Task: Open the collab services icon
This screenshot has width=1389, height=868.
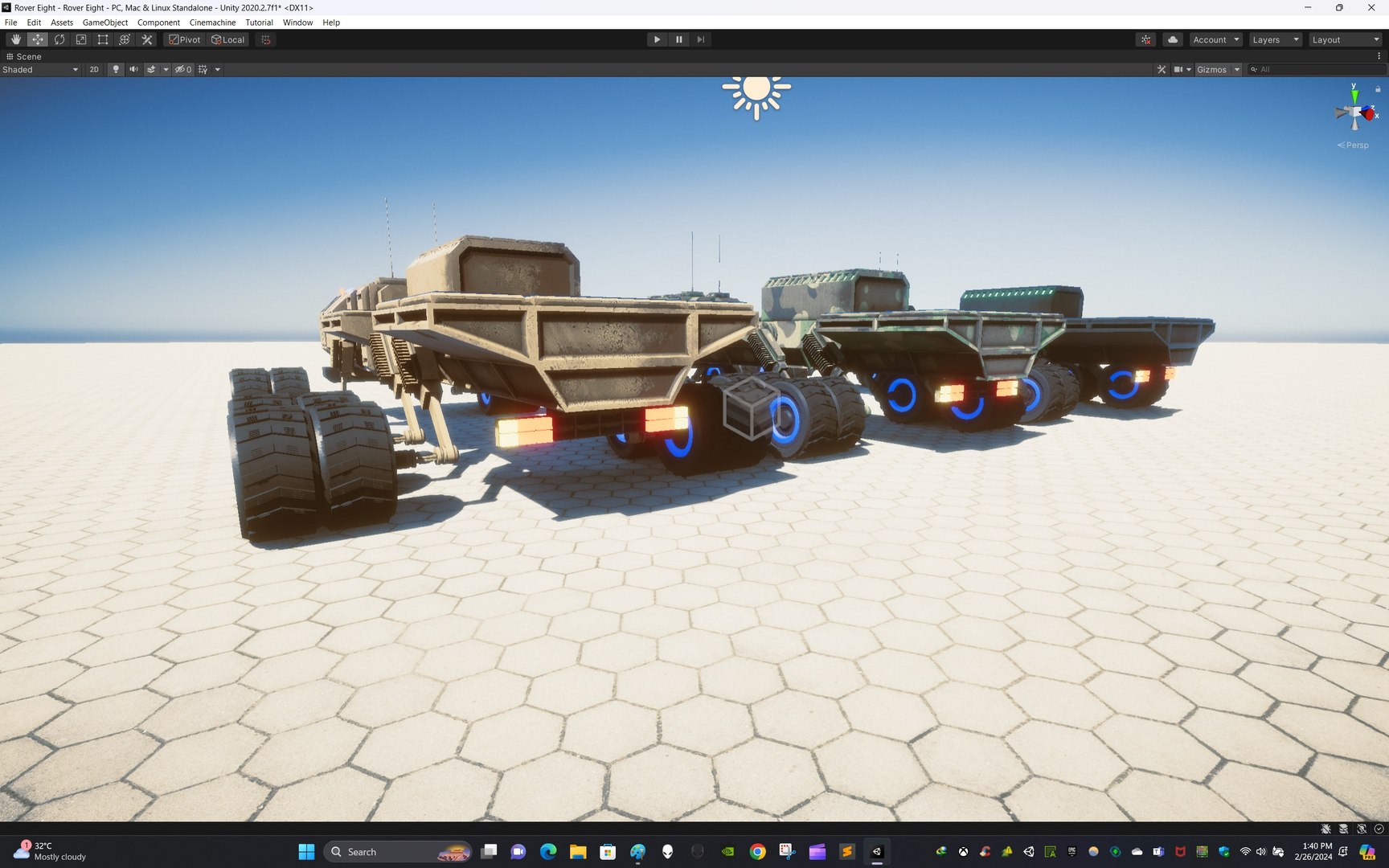Action: pyautogui.click(x=1146, y=39)
